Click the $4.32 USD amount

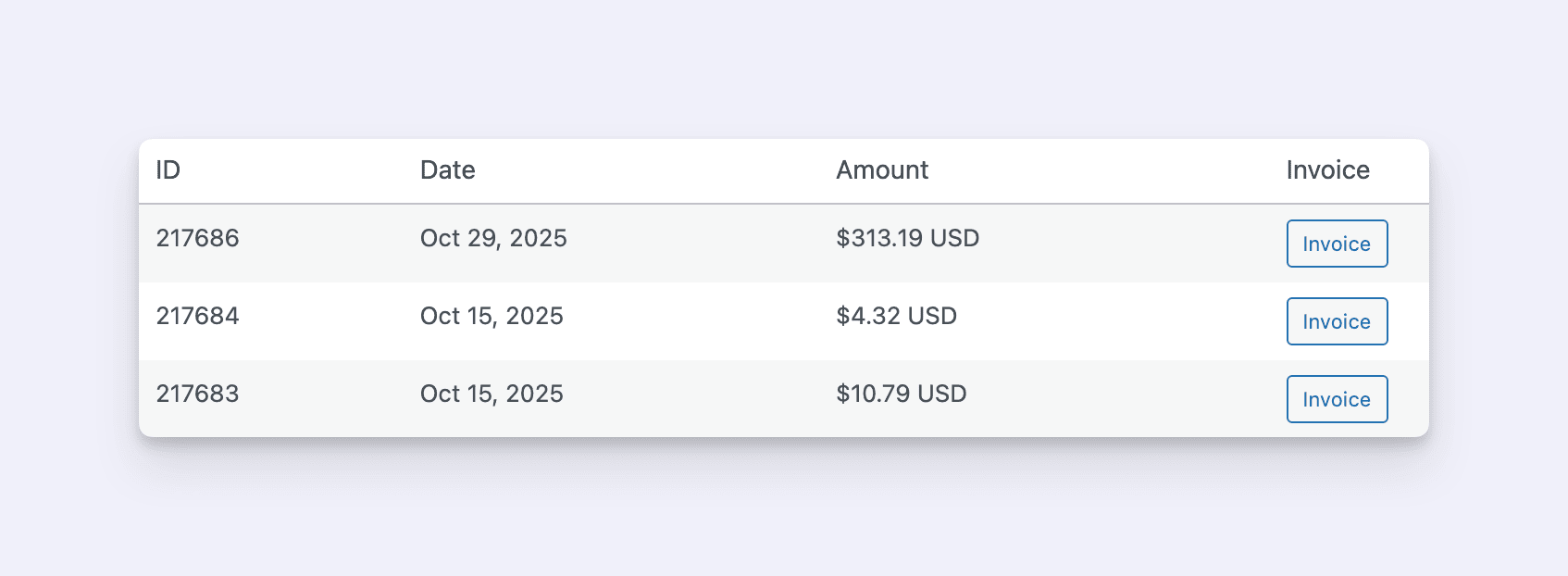pos(896,317)
